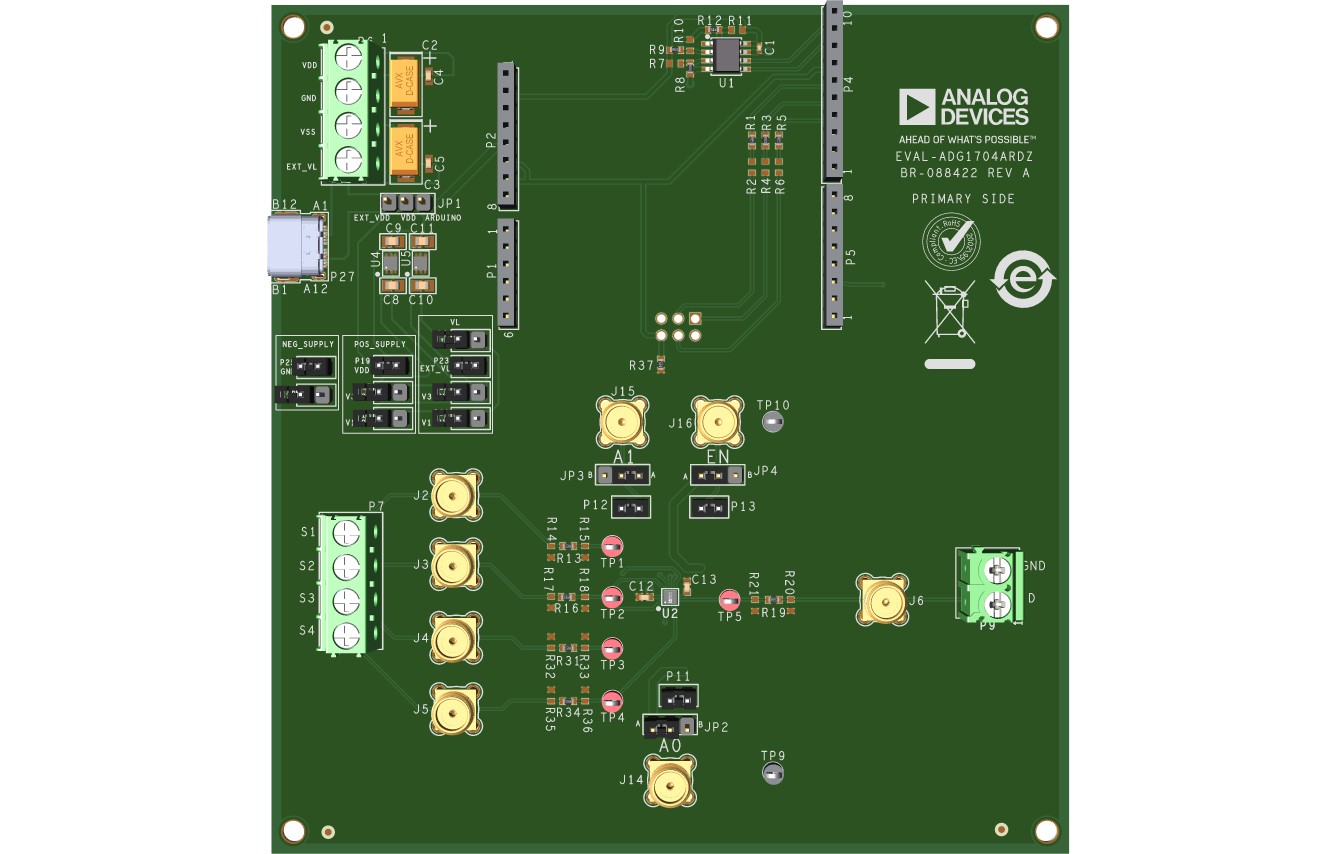Click the GND screw on terminal P9
The width and height of the screenshot is (1336, 854).
pos(996,570)
